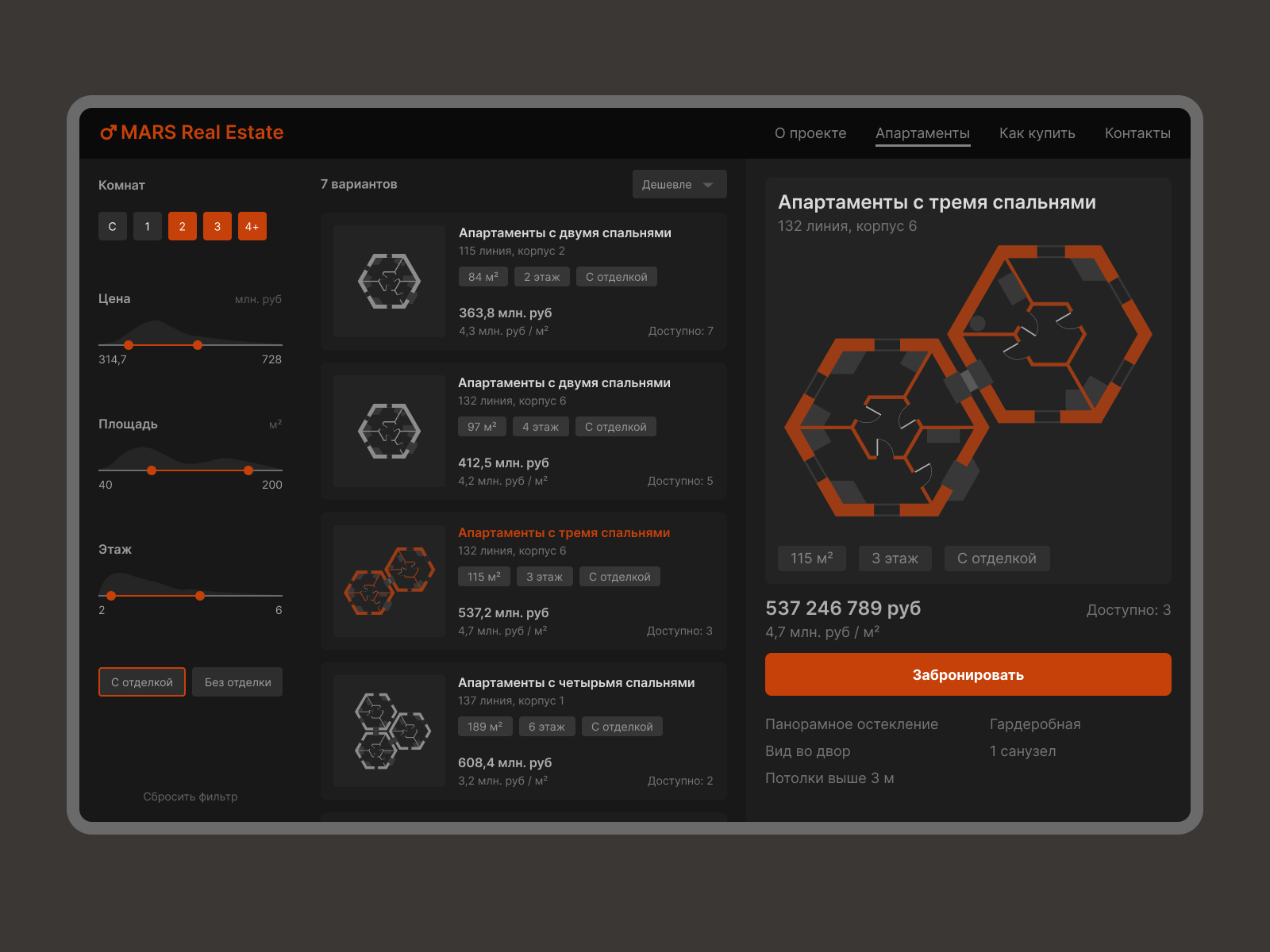Toggle the 4+ rooms filter

252,226
